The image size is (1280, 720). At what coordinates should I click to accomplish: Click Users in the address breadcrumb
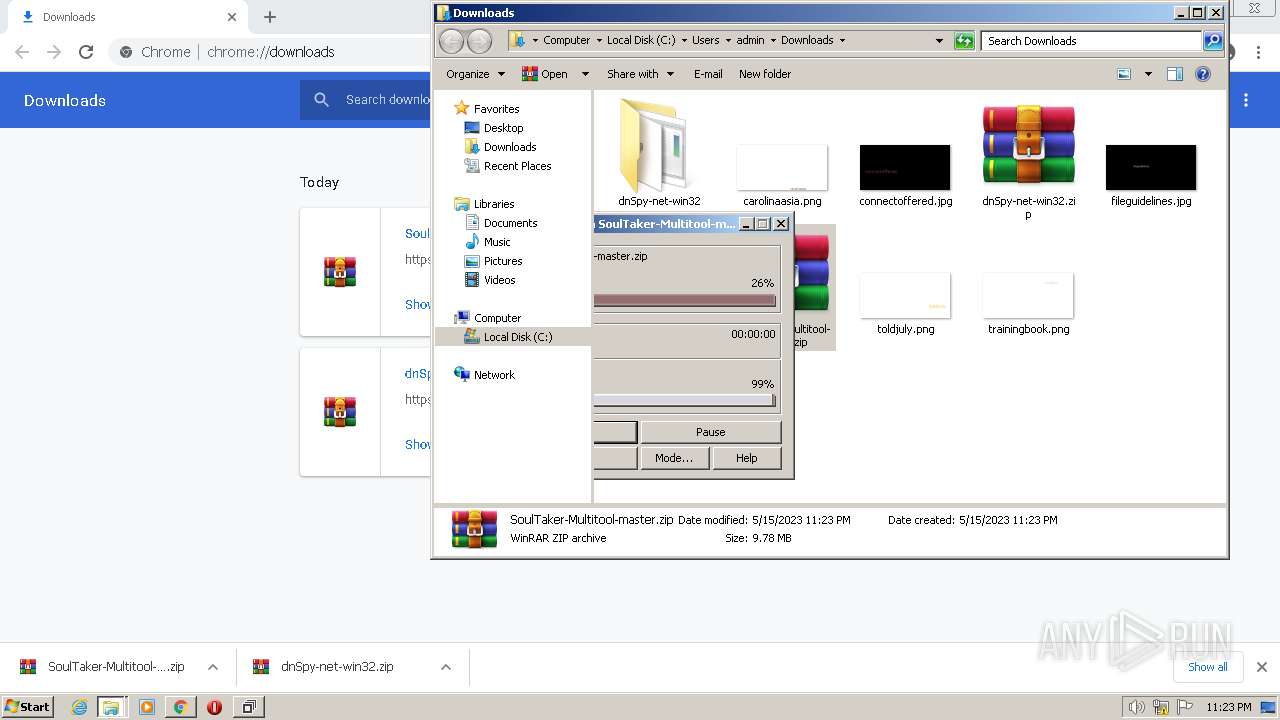tap(705, 41)
